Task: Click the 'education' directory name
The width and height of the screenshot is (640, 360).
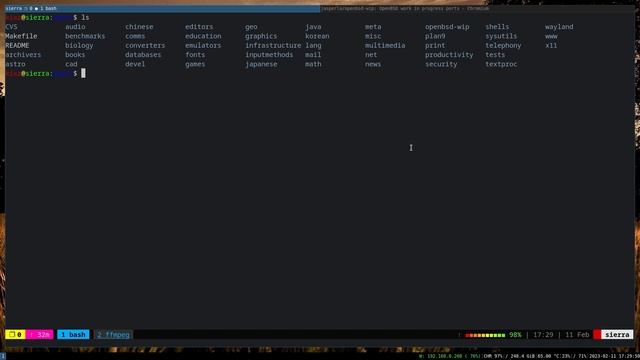Action: coord(203,36)
